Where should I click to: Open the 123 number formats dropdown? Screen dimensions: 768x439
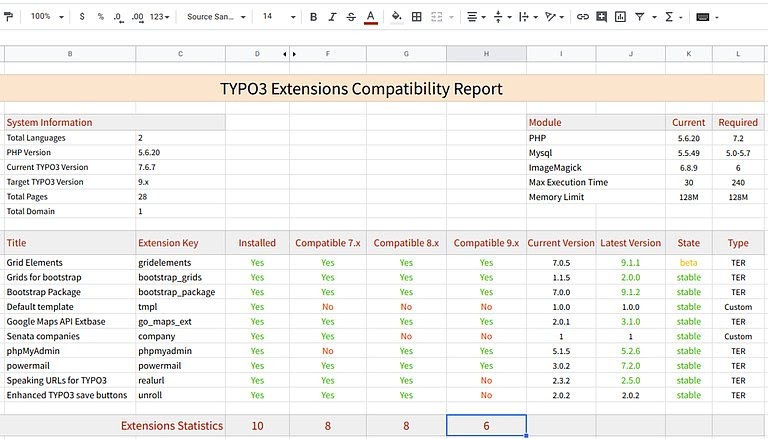point(160,17)
